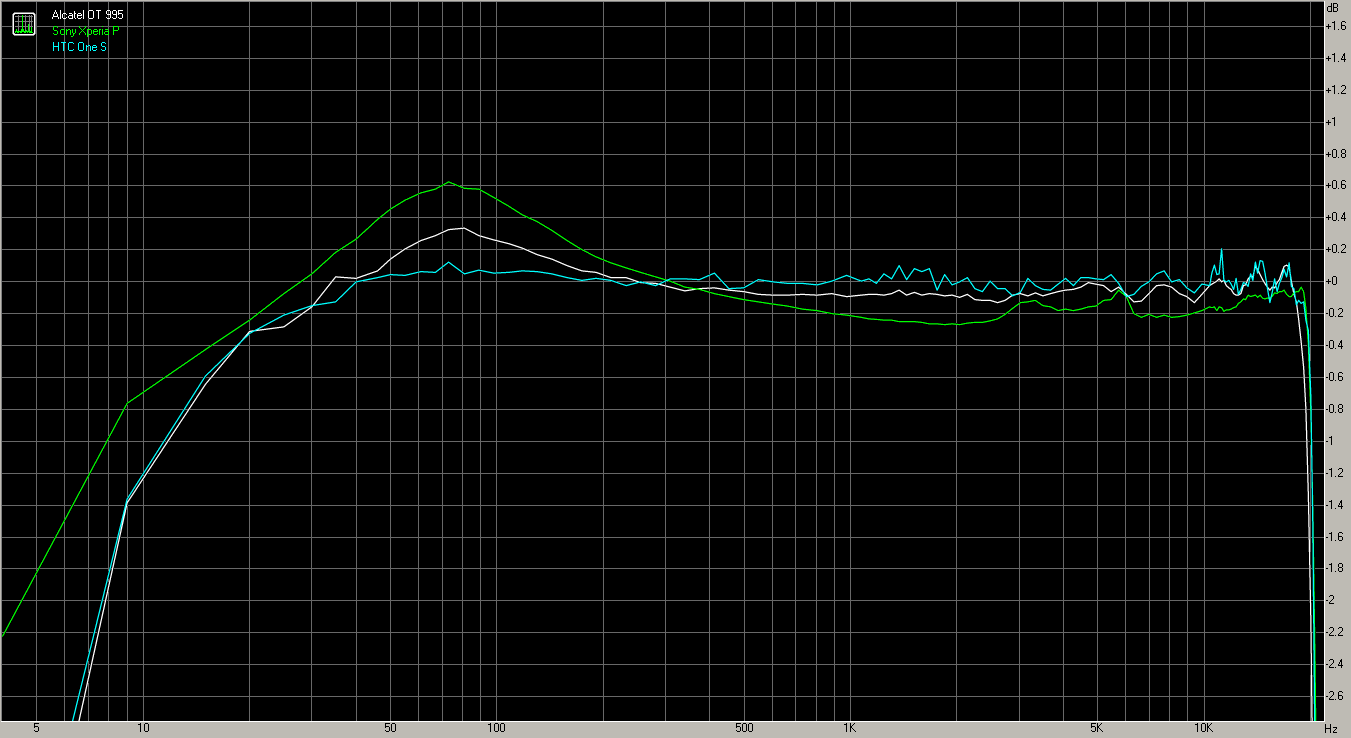1351x738 pixels.
Task: Select the green "Sony Xperia P" legend entry
Action: click(85, 32)
